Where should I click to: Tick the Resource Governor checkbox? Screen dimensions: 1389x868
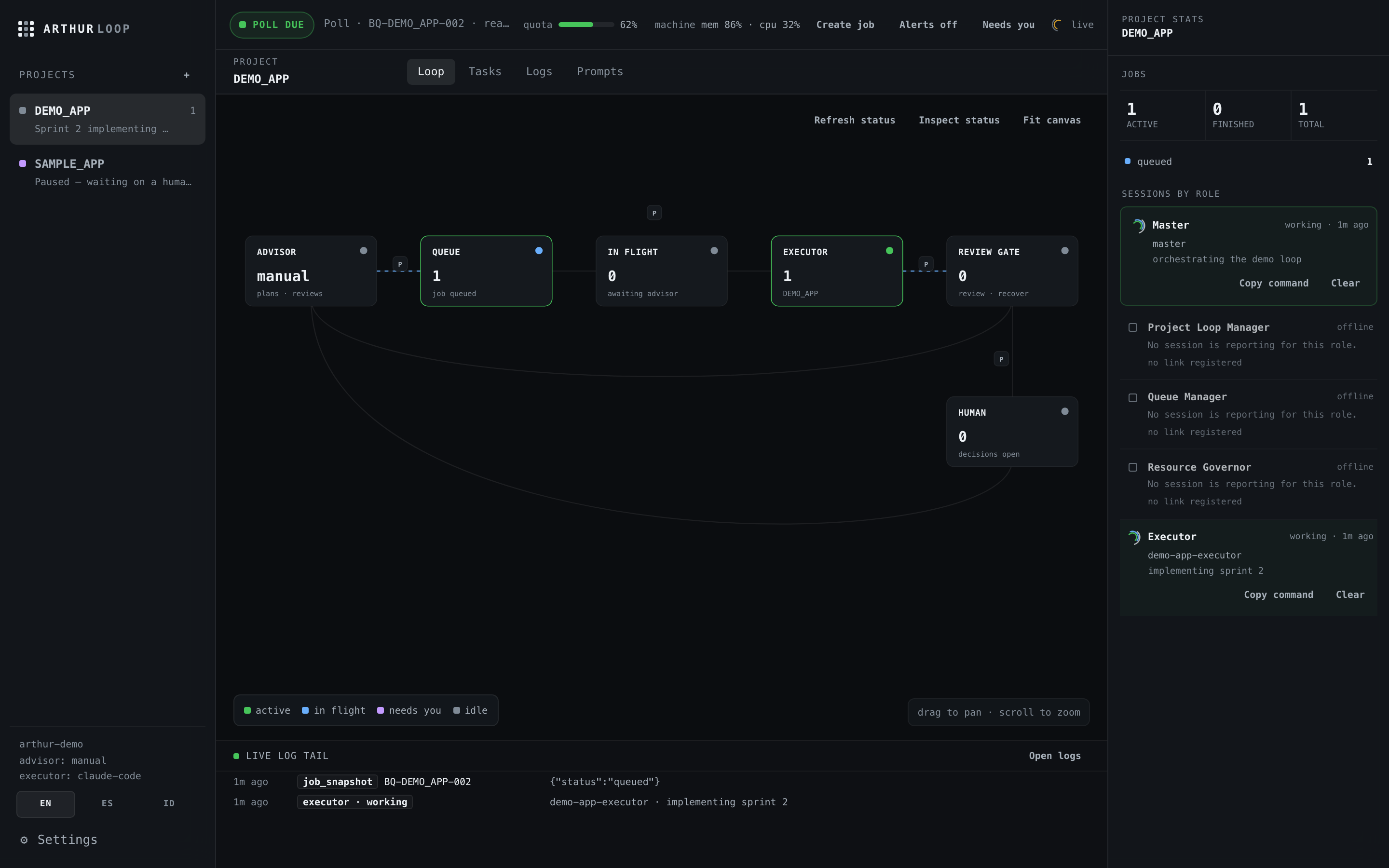point(1133,467)
